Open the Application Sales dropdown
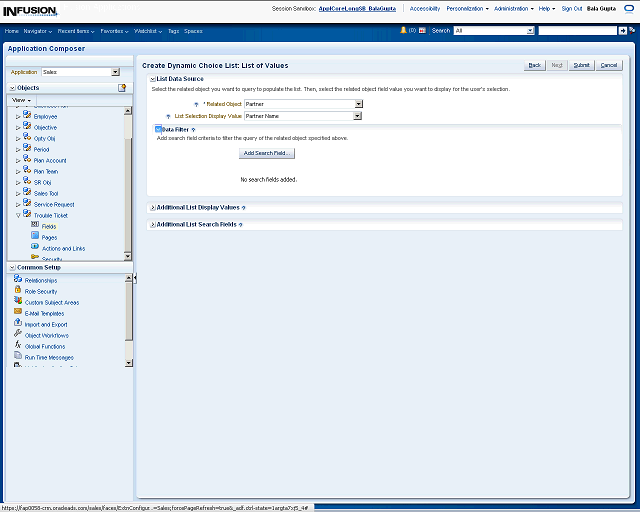Screen dimensions: 640x512 115,72
